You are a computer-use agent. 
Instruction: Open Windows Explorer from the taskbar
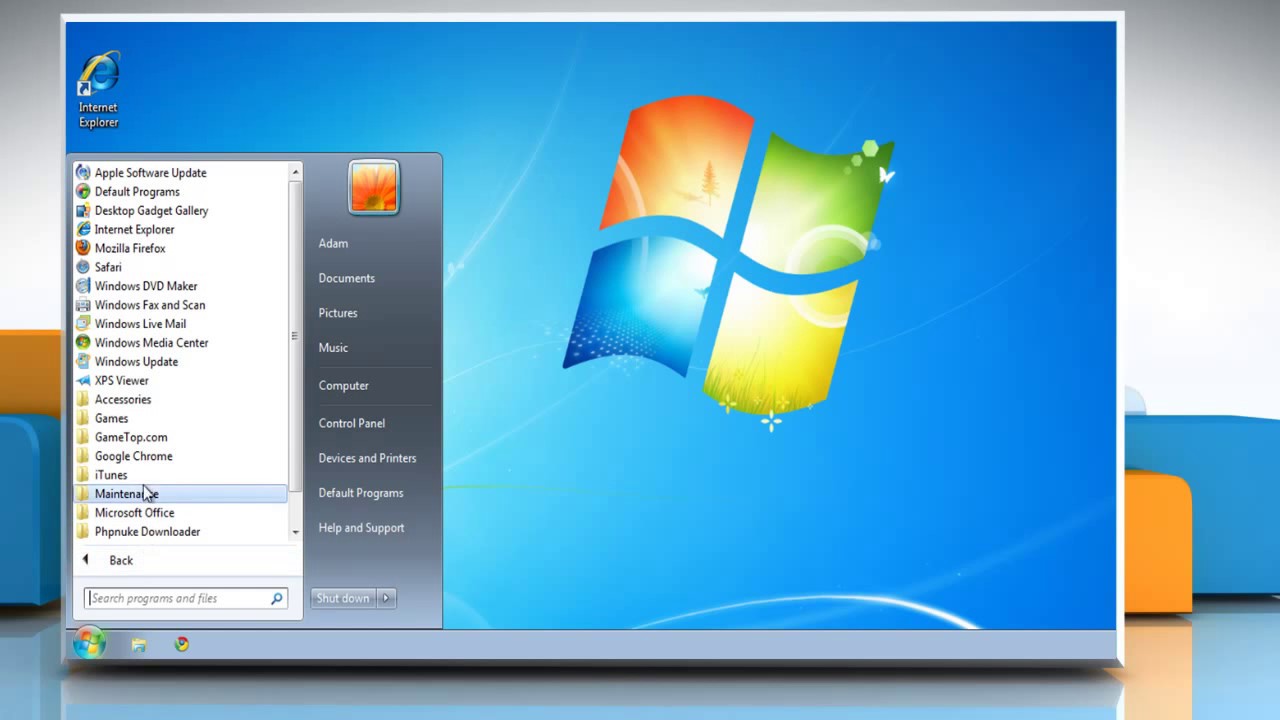139,645
